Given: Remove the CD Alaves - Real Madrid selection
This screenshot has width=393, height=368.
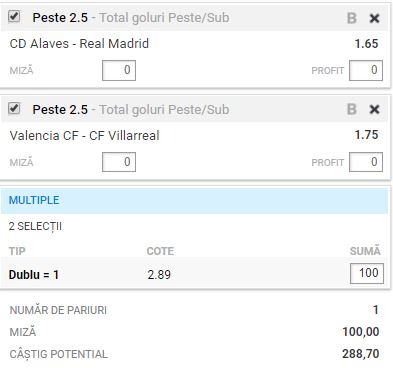Looking at the screenshot, I should (374, 18).
